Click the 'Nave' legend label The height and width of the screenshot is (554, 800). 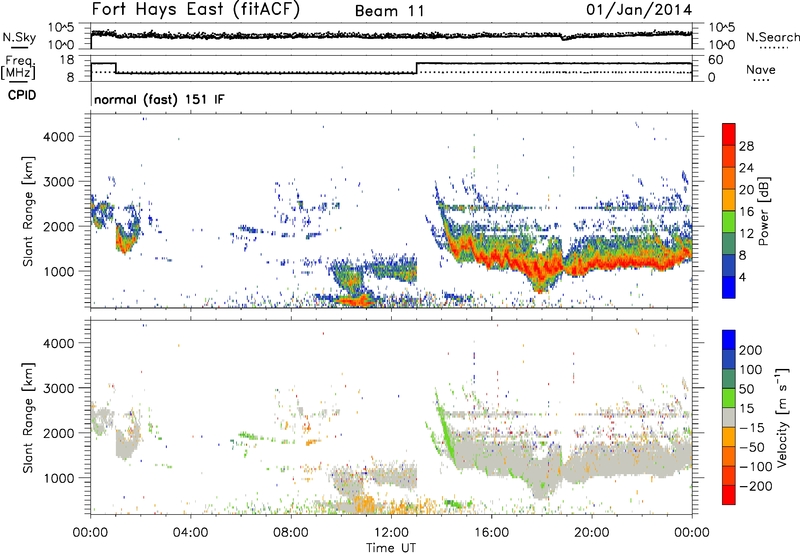pyautogui.click(x=761, y=70)
